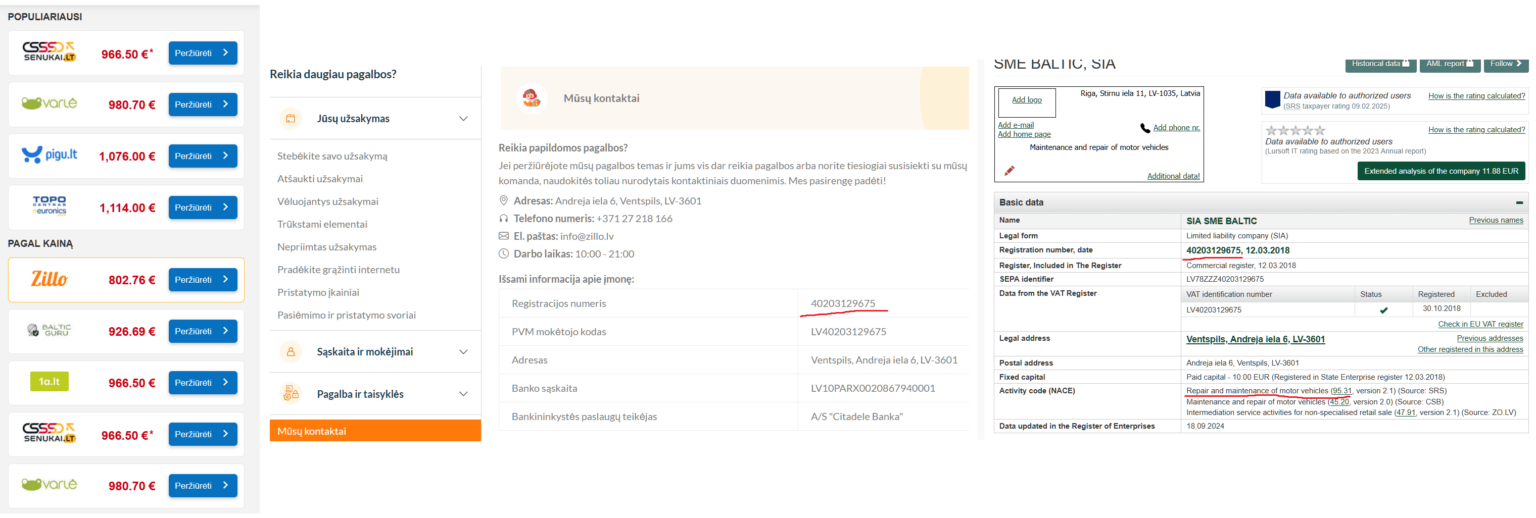The image size is (1536, 518).
Task: Click Peržiūrėti for Baltic Guru offer
Action: pos(203,330)
